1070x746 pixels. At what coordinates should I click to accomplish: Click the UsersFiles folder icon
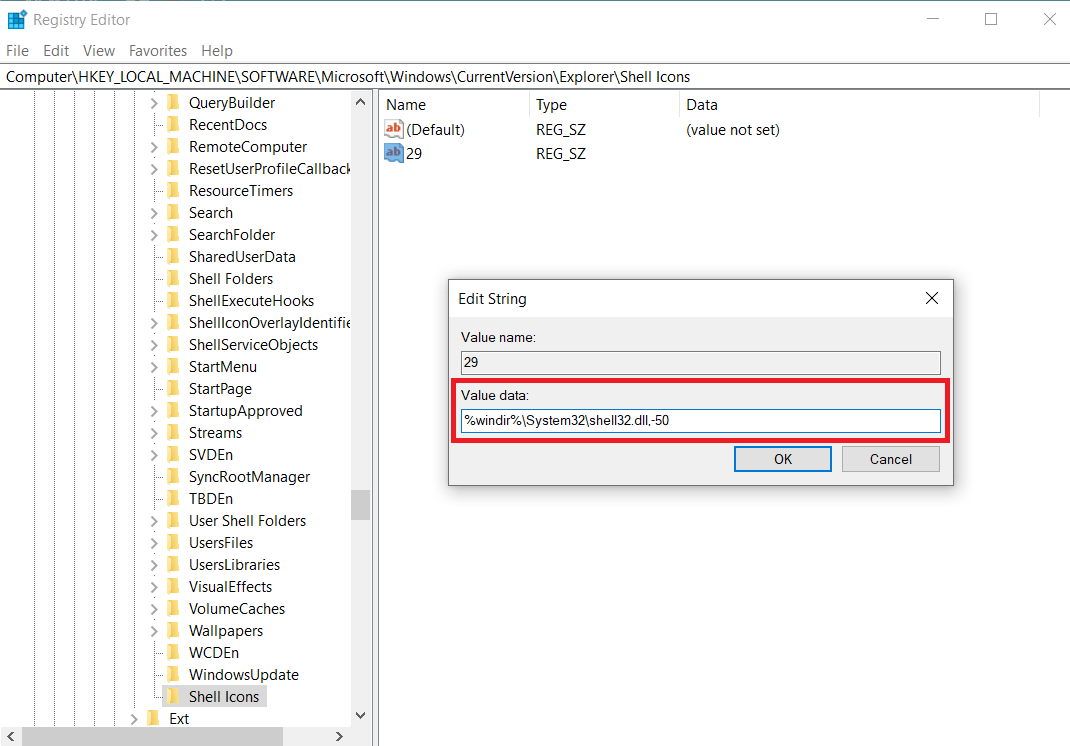coord(173,543)
